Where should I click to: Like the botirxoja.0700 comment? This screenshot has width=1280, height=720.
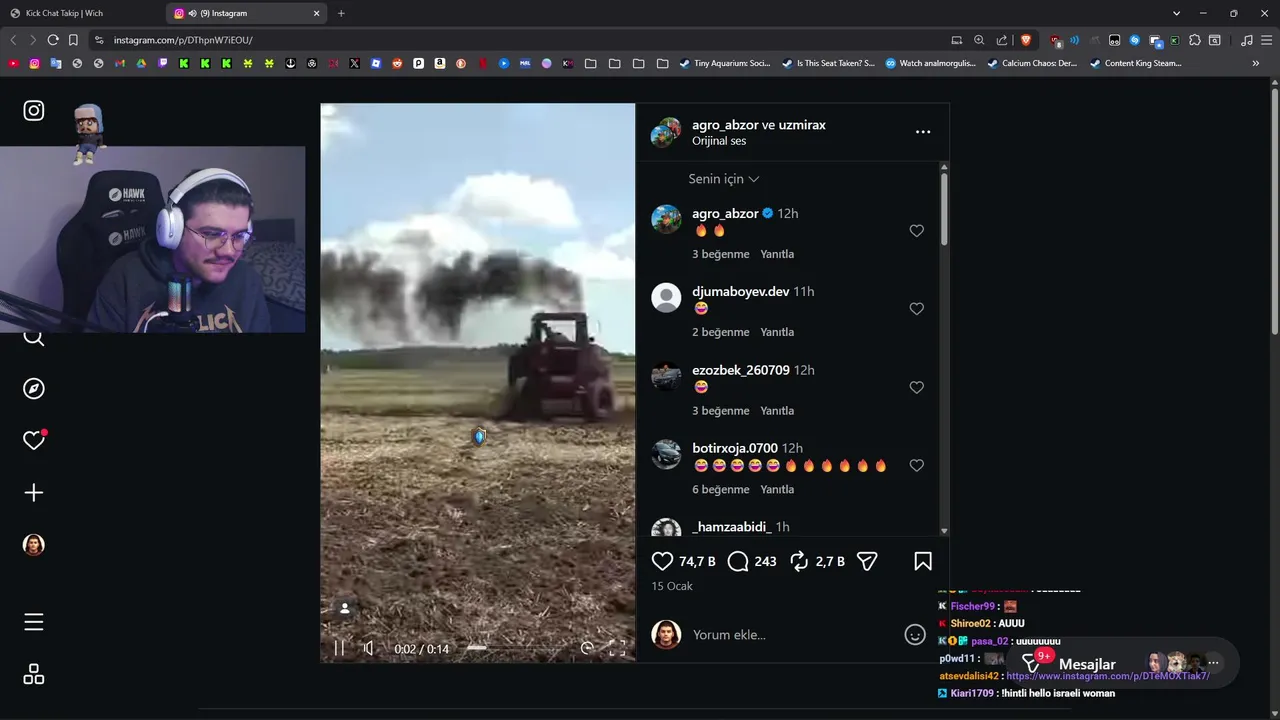(916, 466)
